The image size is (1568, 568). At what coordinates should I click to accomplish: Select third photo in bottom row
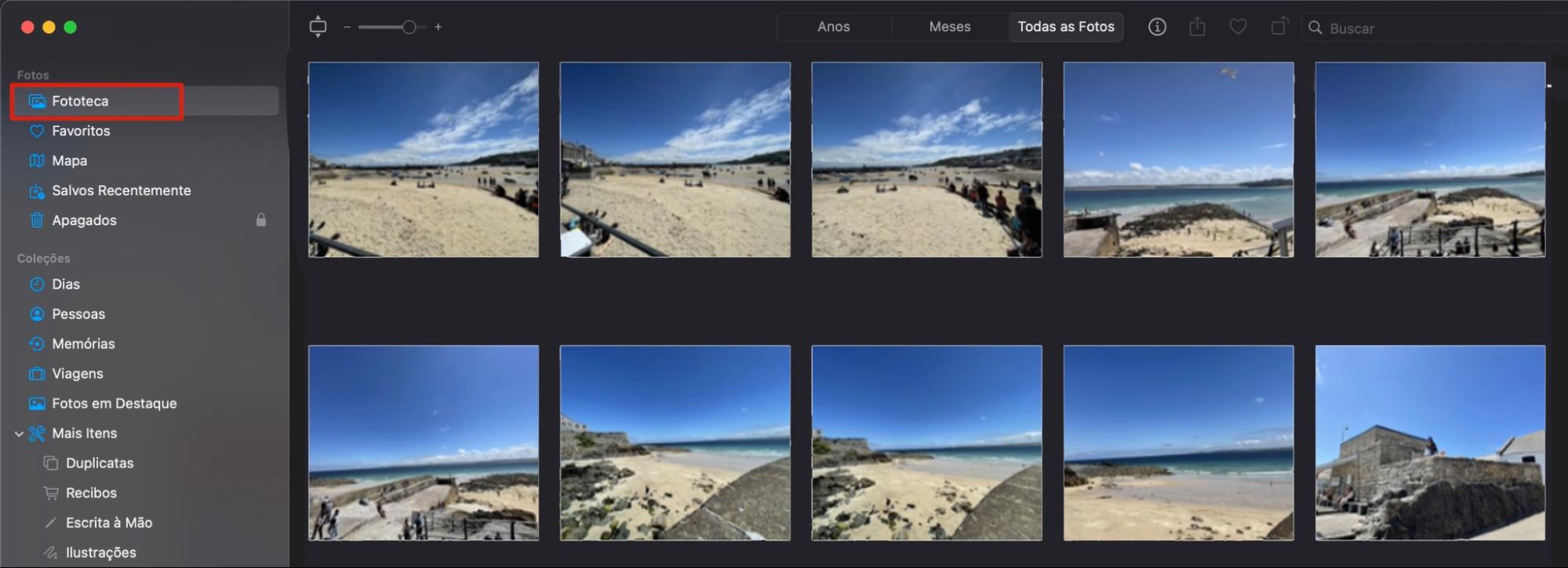tap(927, 442)
